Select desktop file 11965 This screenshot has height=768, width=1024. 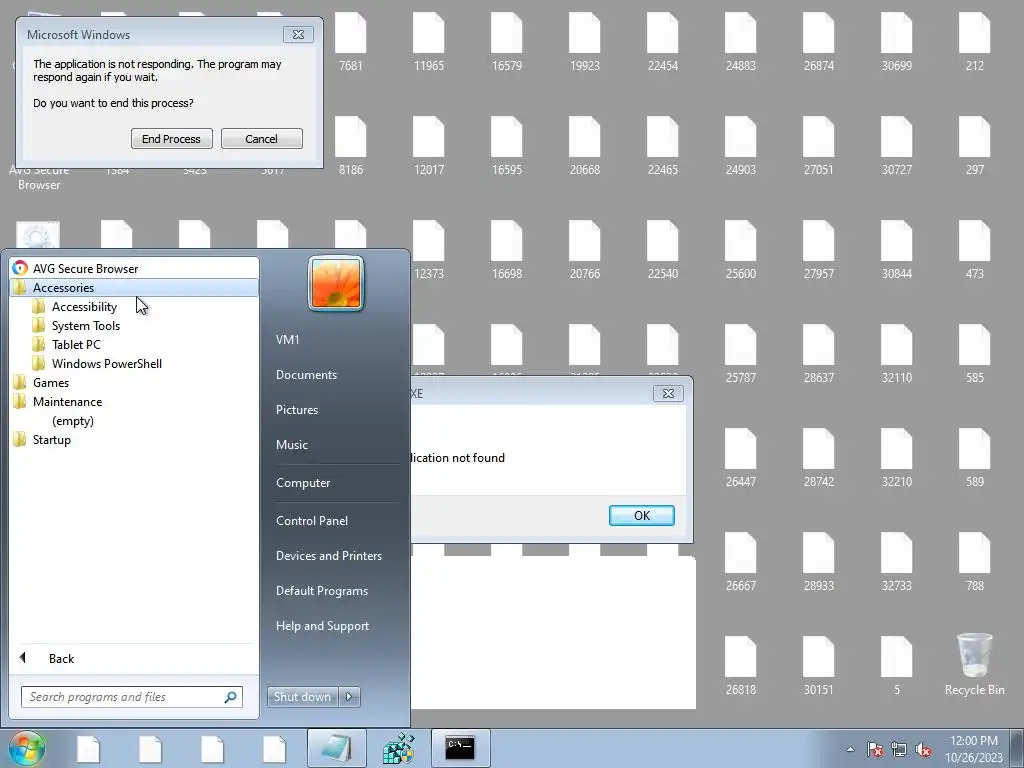coord(428,42)
